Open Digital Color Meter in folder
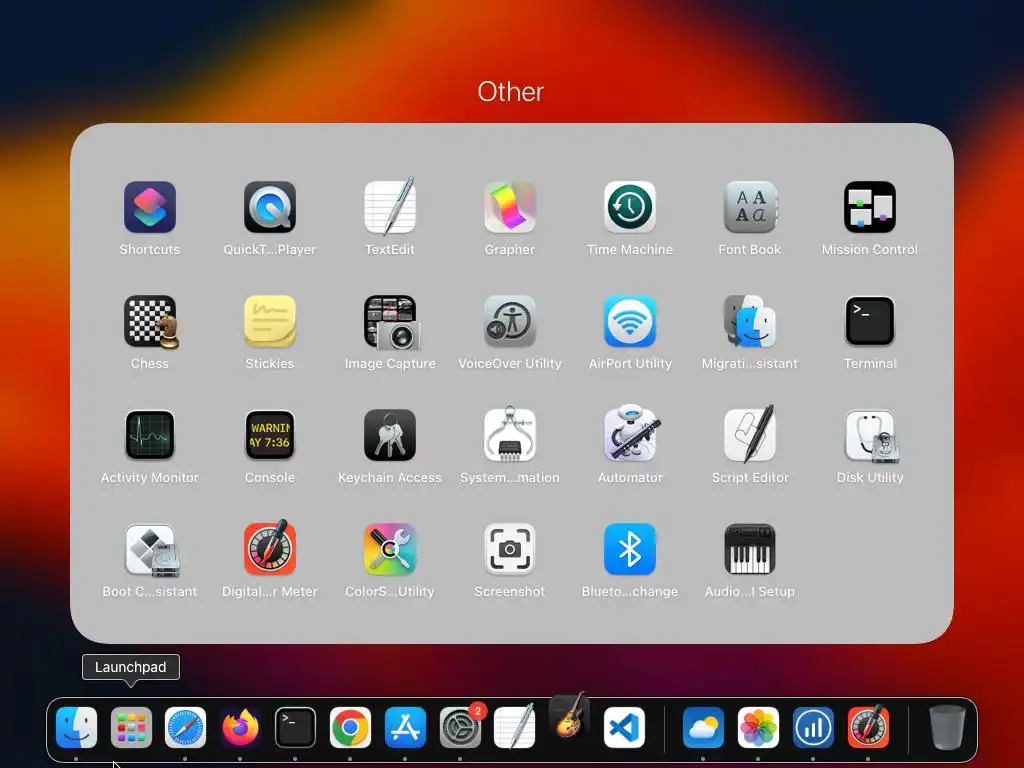Screen dimensions: 1024x768 point(270,548)
